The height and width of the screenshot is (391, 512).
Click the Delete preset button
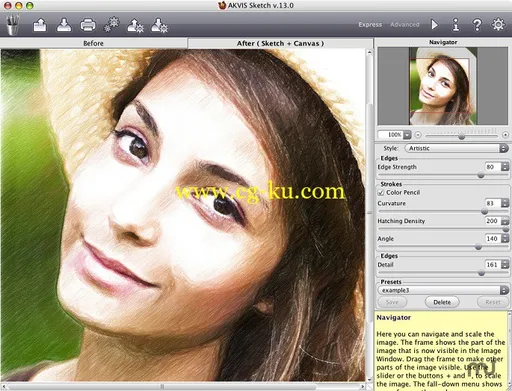pyautogui.click(x=442, y=302)
